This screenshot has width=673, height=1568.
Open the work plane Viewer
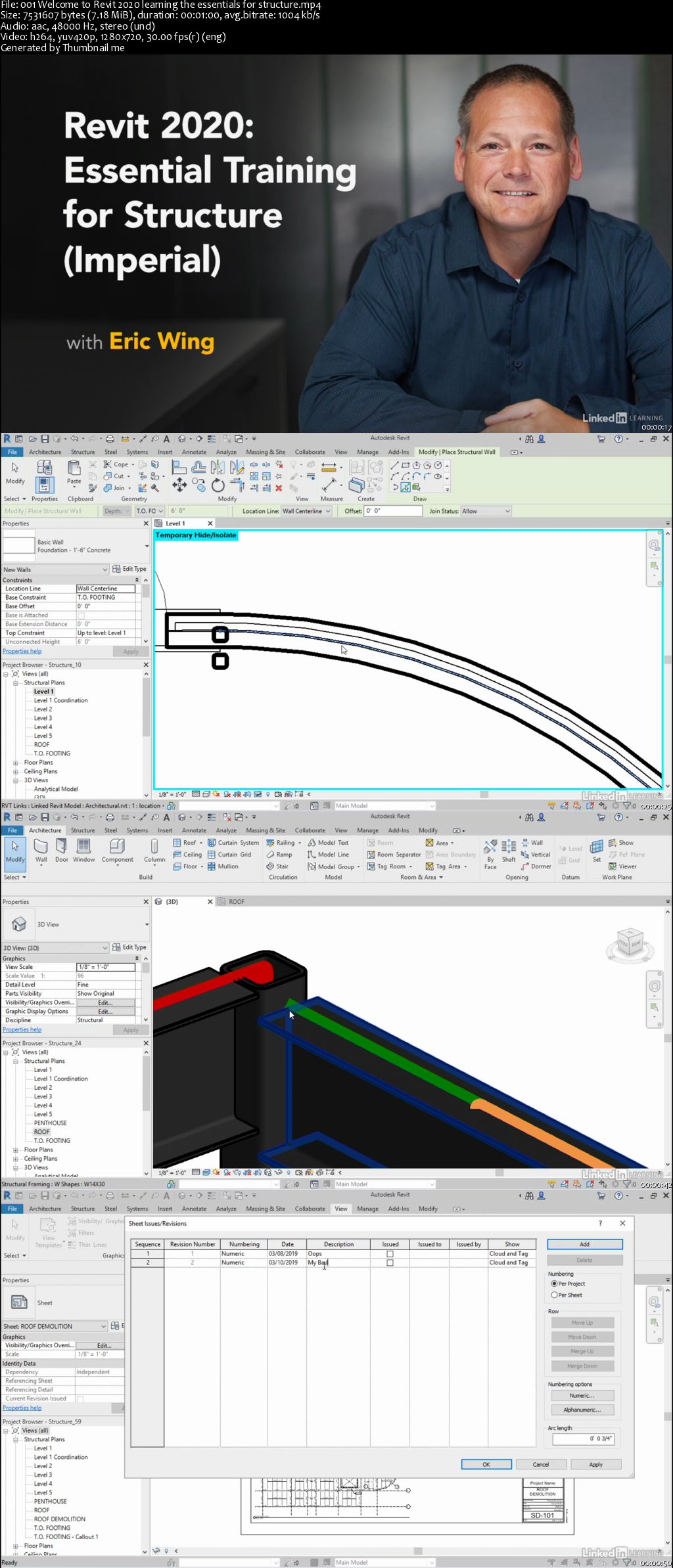click(622, 866)
